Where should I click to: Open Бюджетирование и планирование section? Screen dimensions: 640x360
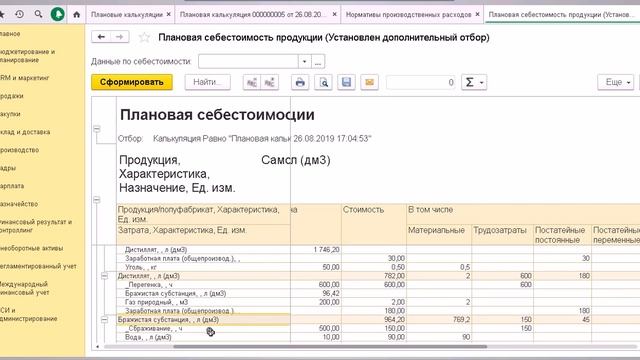27,56
